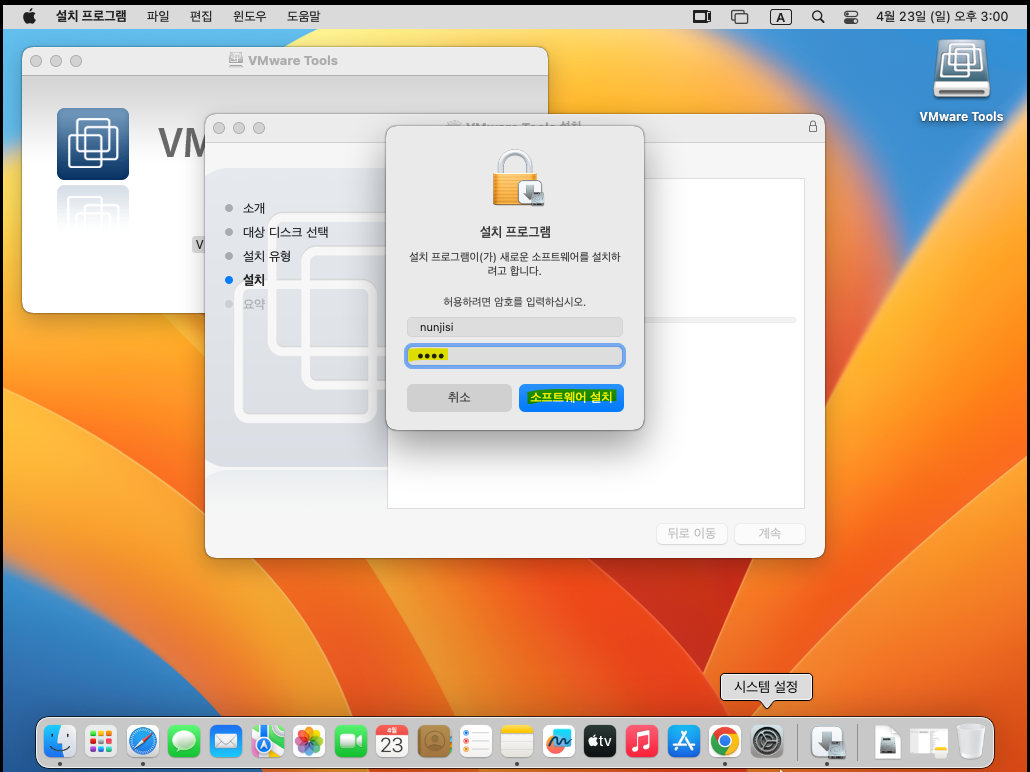Screen dimensions: 1030x772
Task: Open System Settings gear in the dock
Action: click(x=767, y=742)
